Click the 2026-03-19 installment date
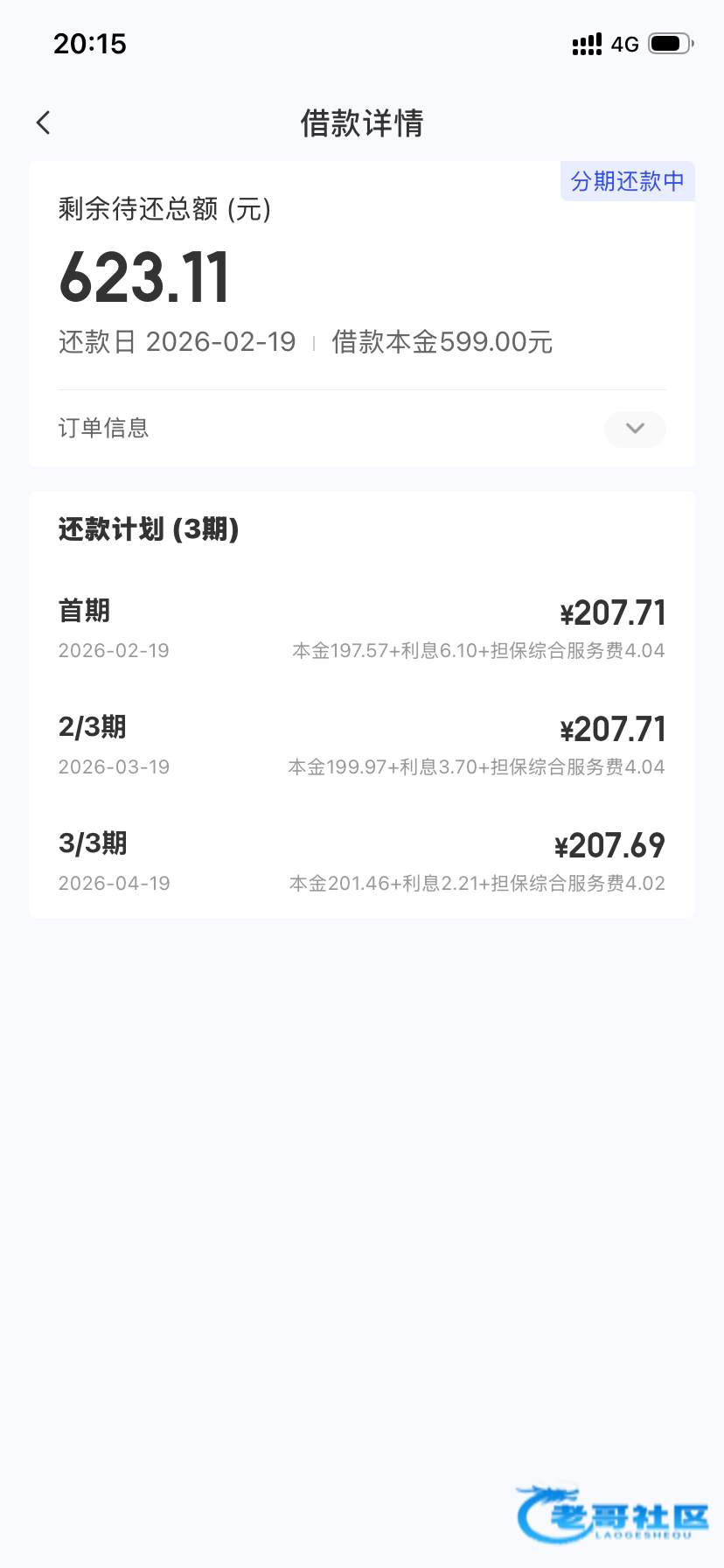The height and width of the screenshot is (1568, 724). (x=114, y=767)
